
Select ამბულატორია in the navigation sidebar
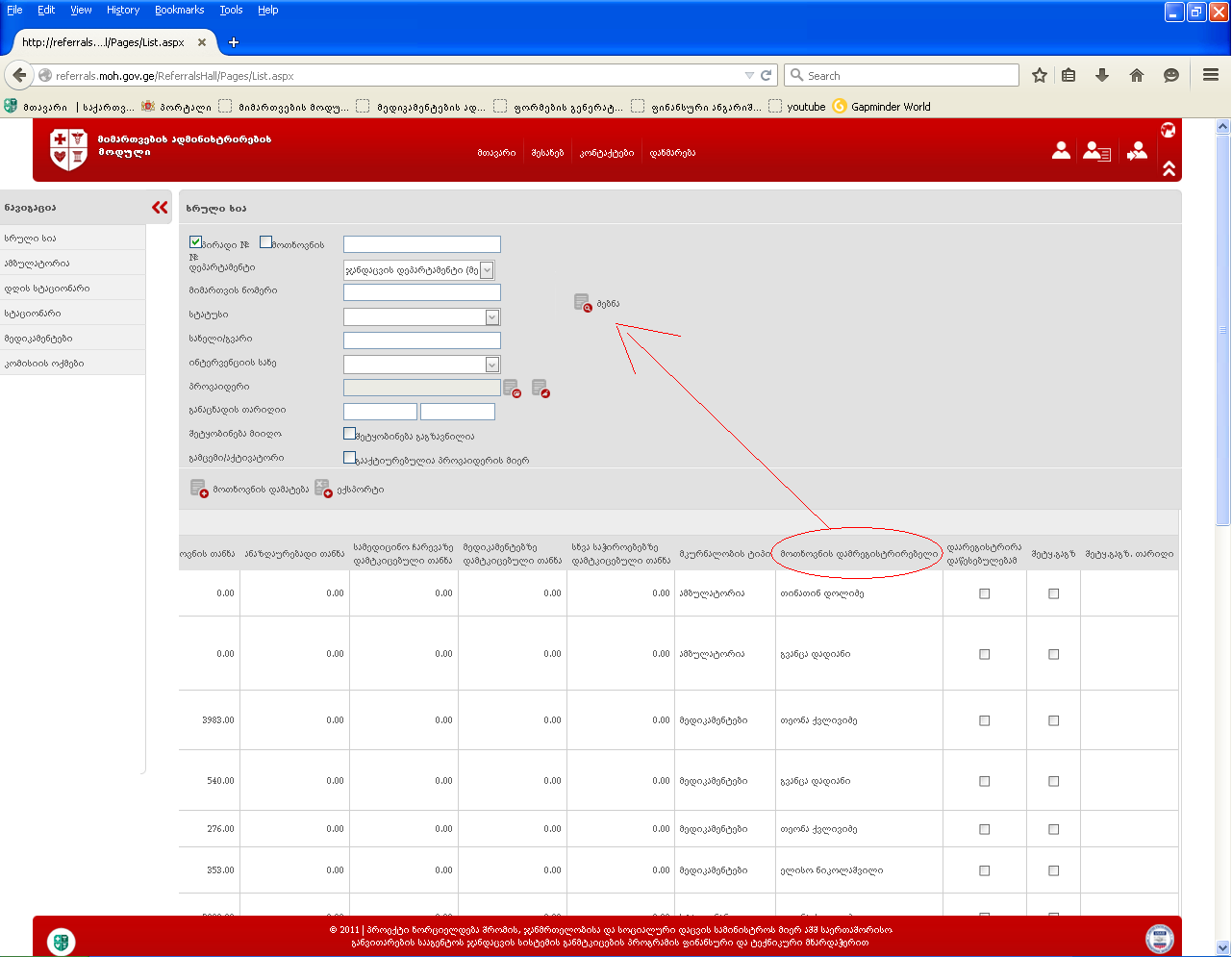coord(37,264)
